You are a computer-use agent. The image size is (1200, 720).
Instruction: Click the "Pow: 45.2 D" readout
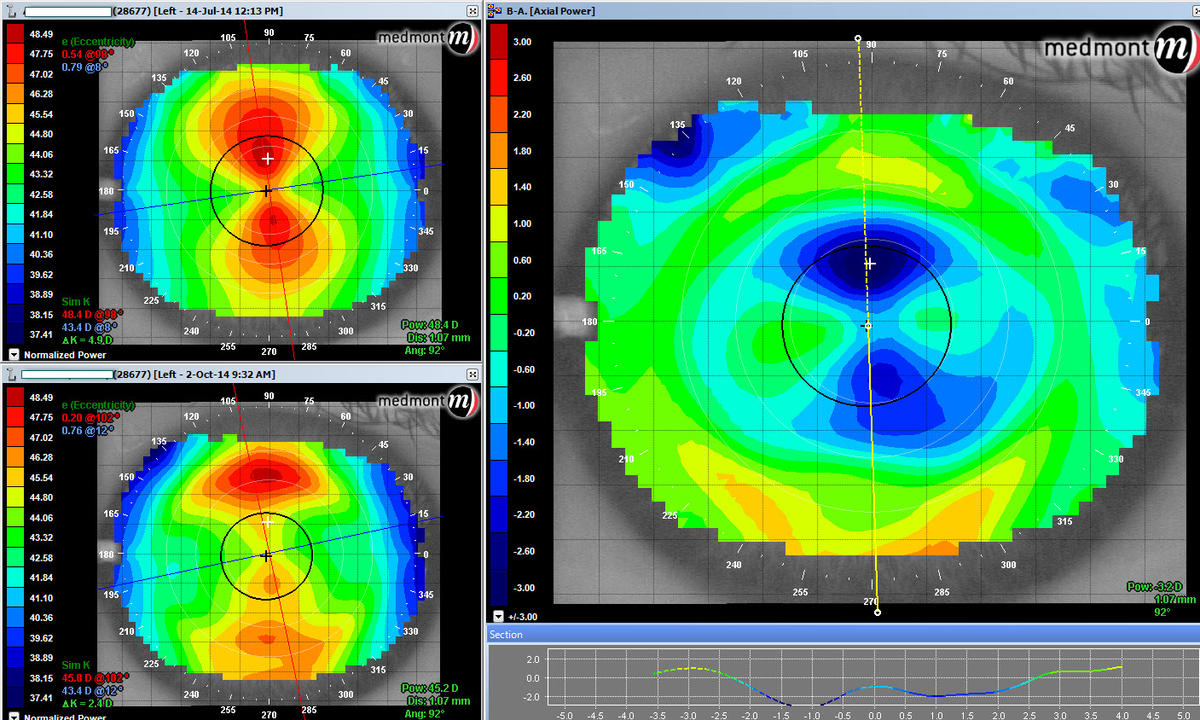pyautogui.click(x=429, y=689)
